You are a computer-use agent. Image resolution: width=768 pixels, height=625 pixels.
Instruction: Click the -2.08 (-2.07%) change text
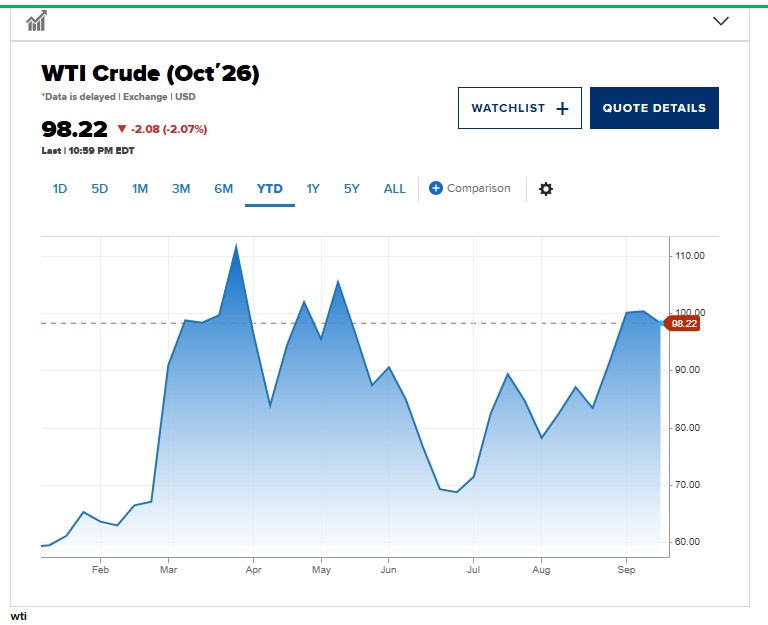pos(169,129)
